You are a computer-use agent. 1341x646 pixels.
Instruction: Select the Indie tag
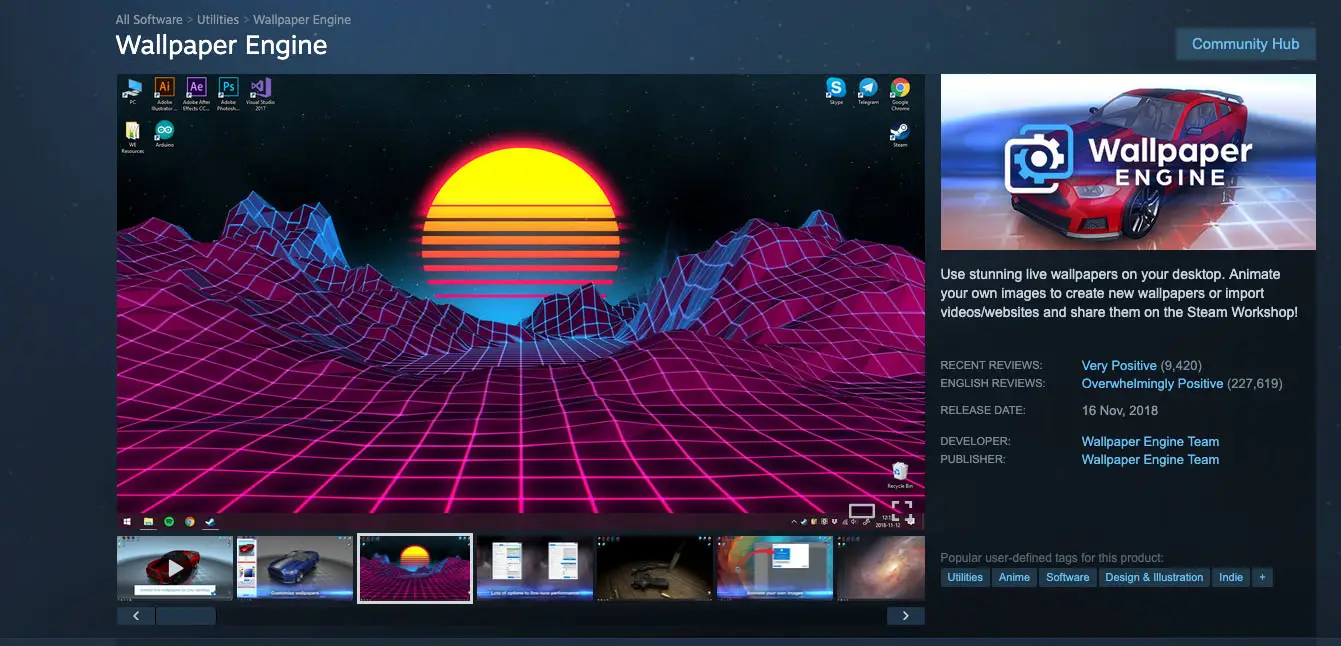point(1231,577)
